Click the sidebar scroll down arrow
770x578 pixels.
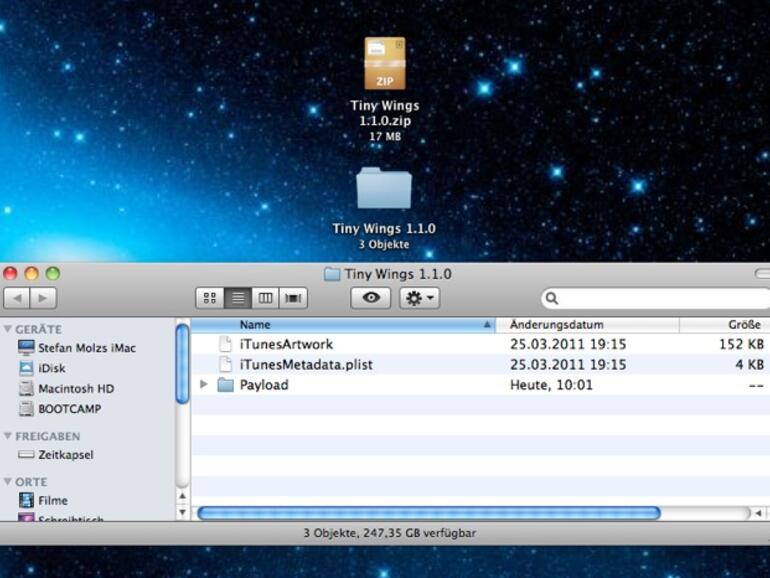[x=182, y=512]
